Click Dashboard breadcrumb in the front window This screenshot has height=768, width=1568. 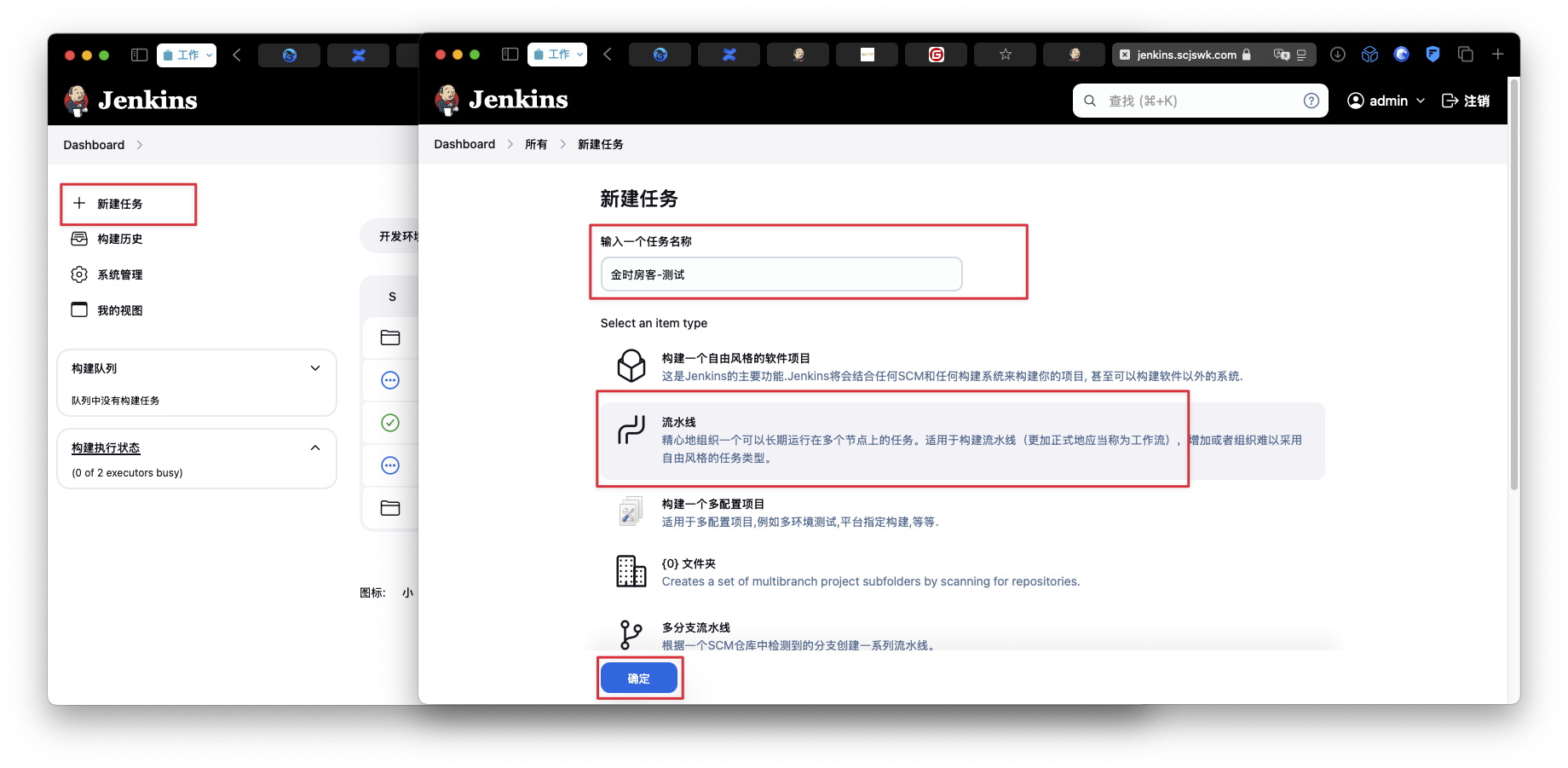tap(464, 144)
